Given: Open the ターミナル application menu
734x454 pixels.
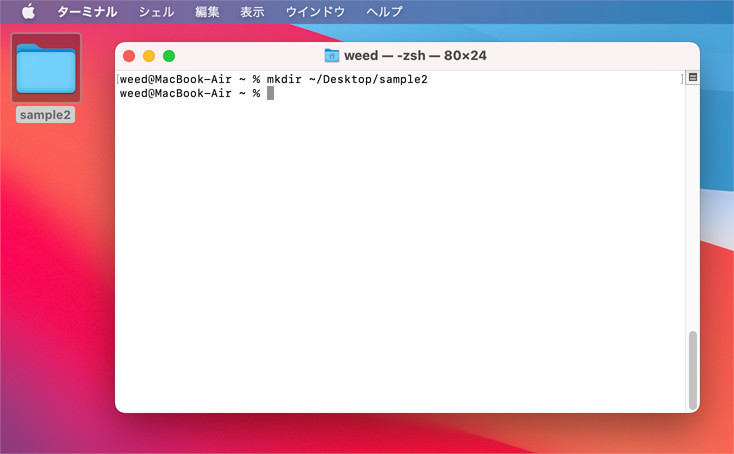Looking at the screenshot, I should click(x=87, y=12).
